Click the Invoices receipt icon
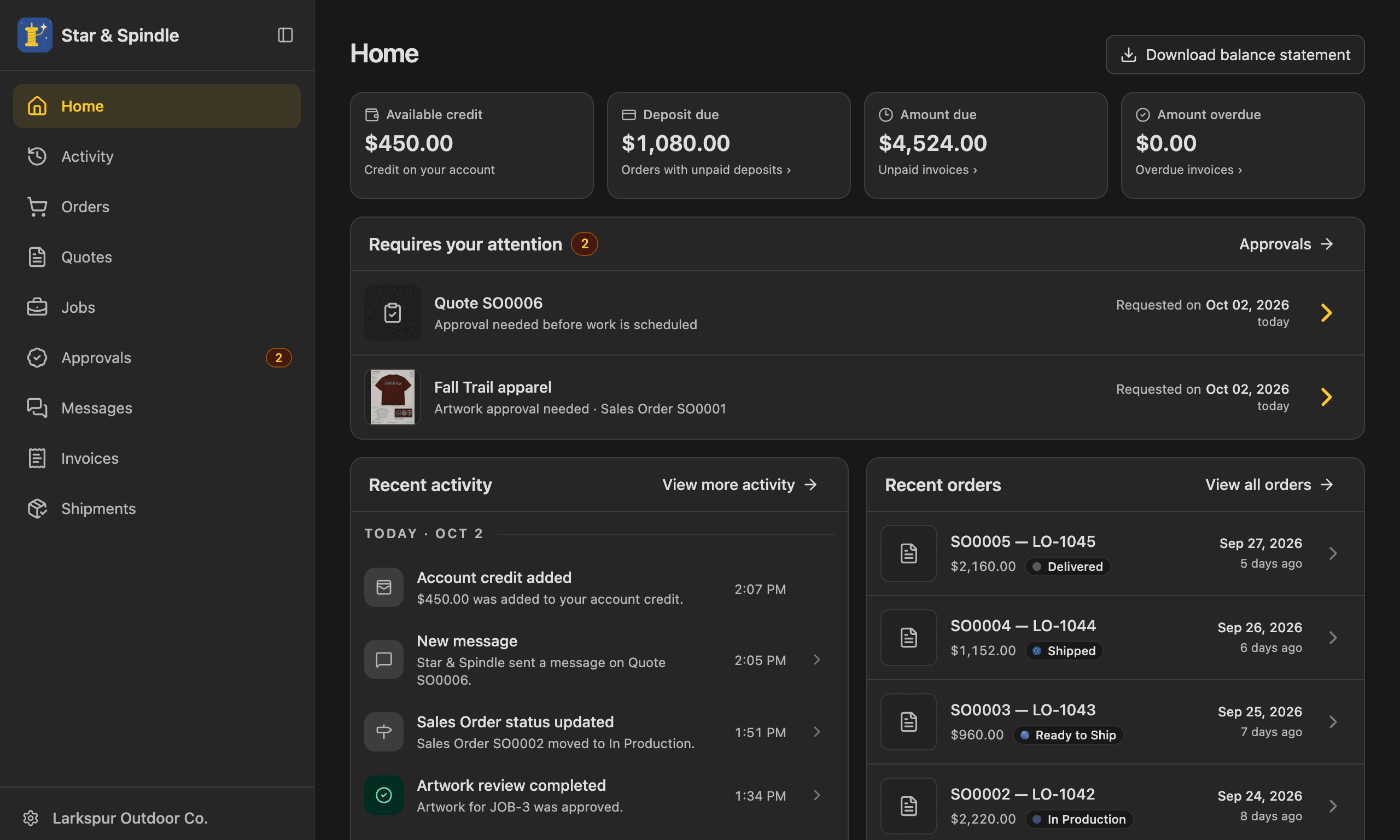The width and height of the screenshot is (1400, 840). (x=37, y=458)
